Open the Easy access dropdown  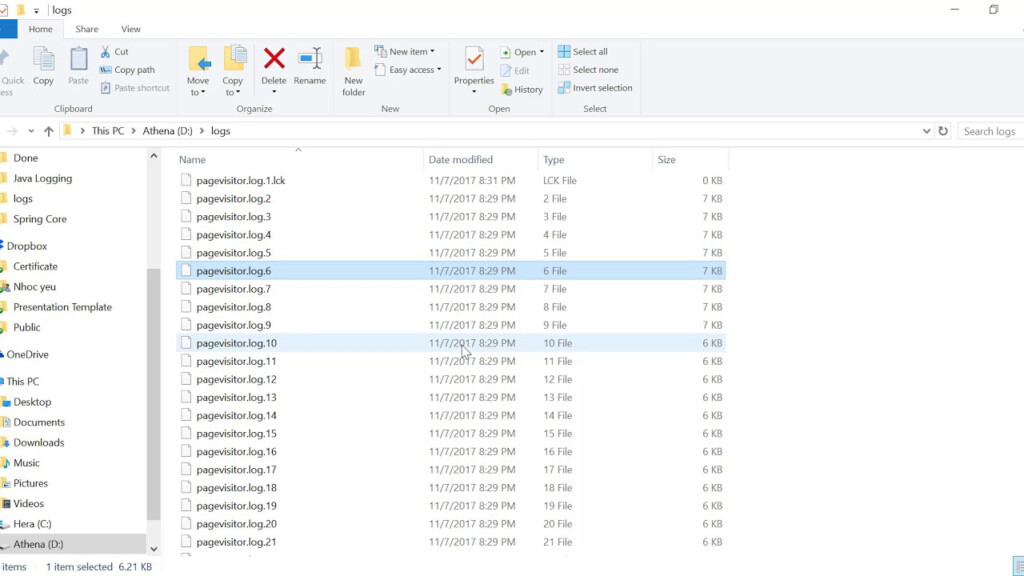coord(408,70)
